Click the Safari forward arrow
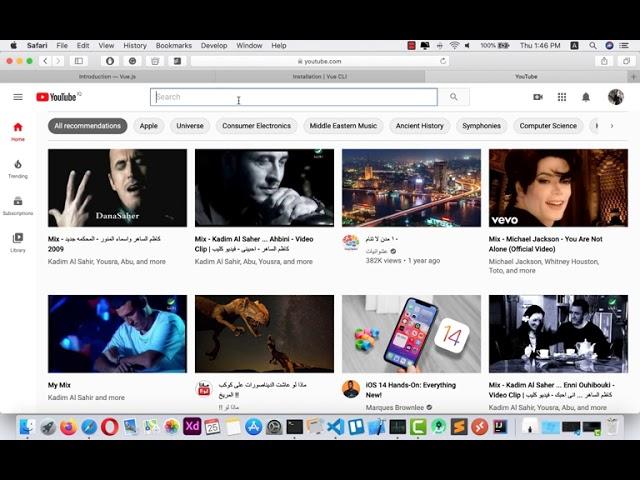This screenshot has width=640, height=480. pyautogui.click(x=58, y=61)
